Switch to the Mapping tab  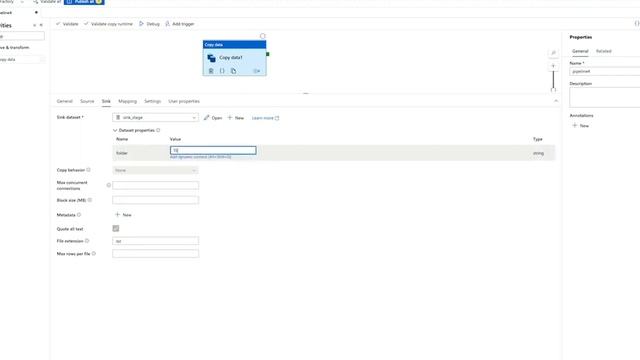(127, 101)
